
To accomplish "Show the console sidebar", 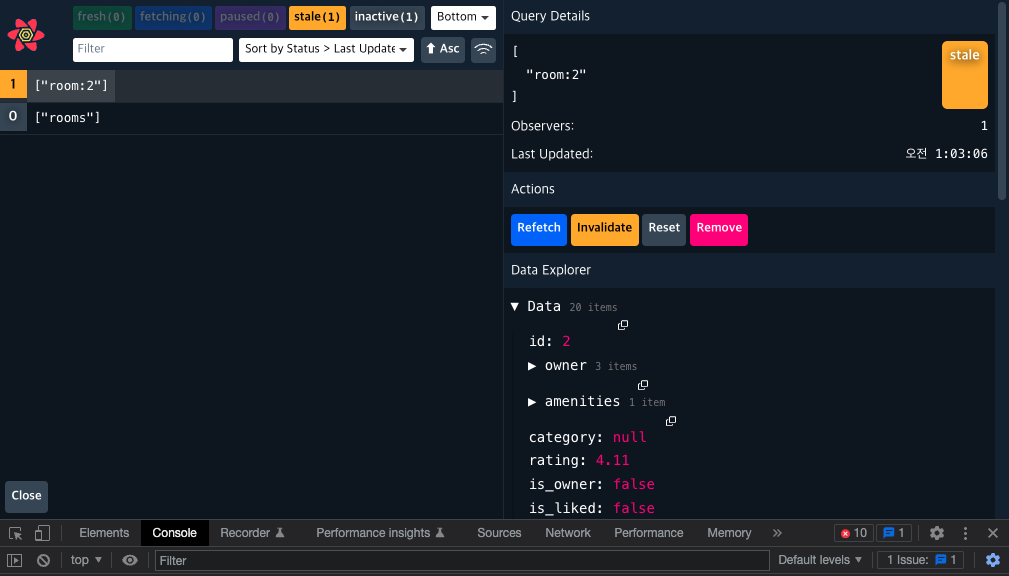I will click(x=15, y=561).
